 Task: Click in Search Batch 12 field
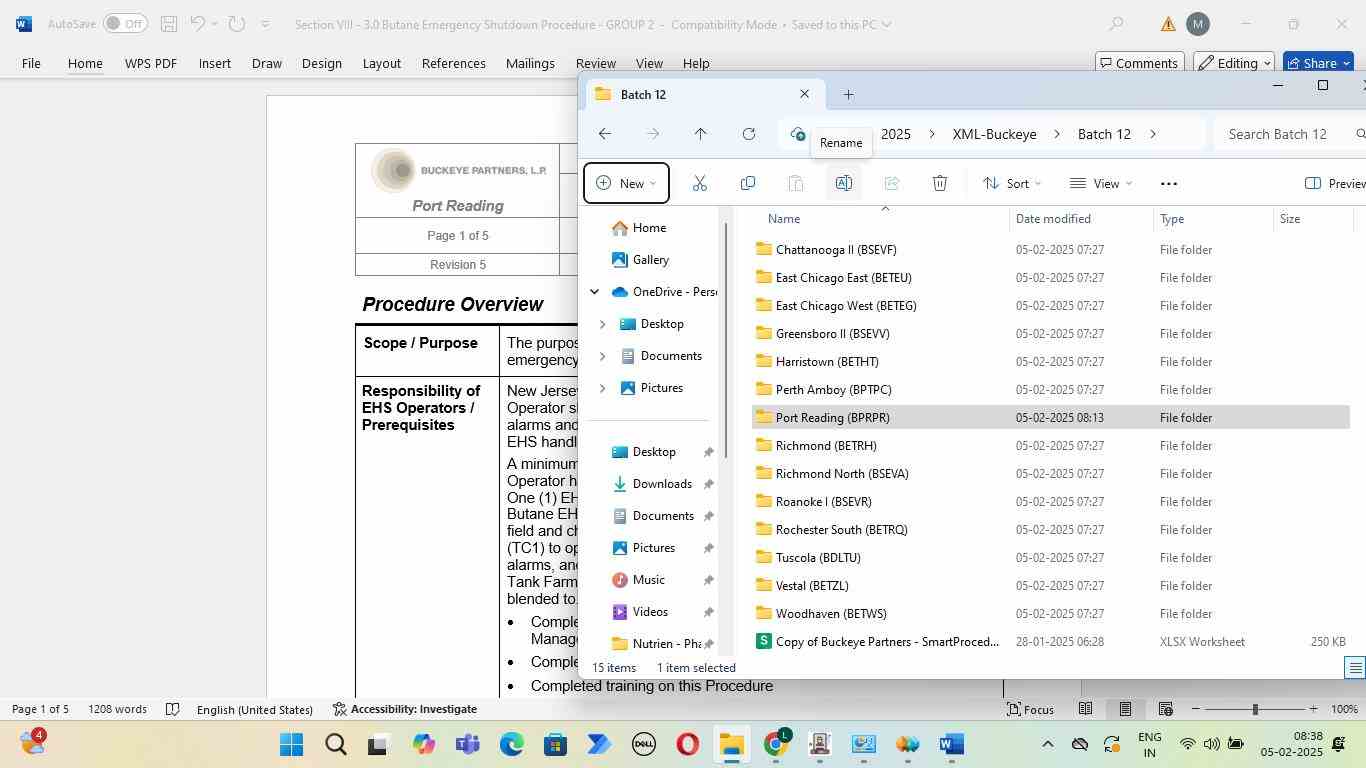1288,134
